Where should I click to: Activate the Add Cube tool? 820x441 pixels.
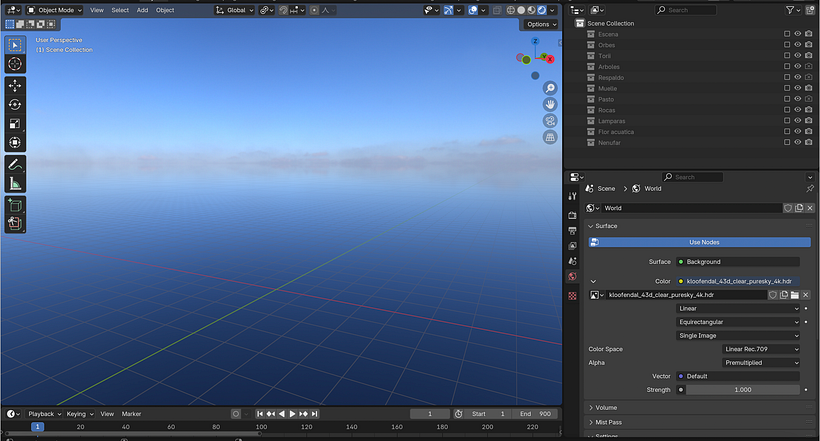coord(15,205)
